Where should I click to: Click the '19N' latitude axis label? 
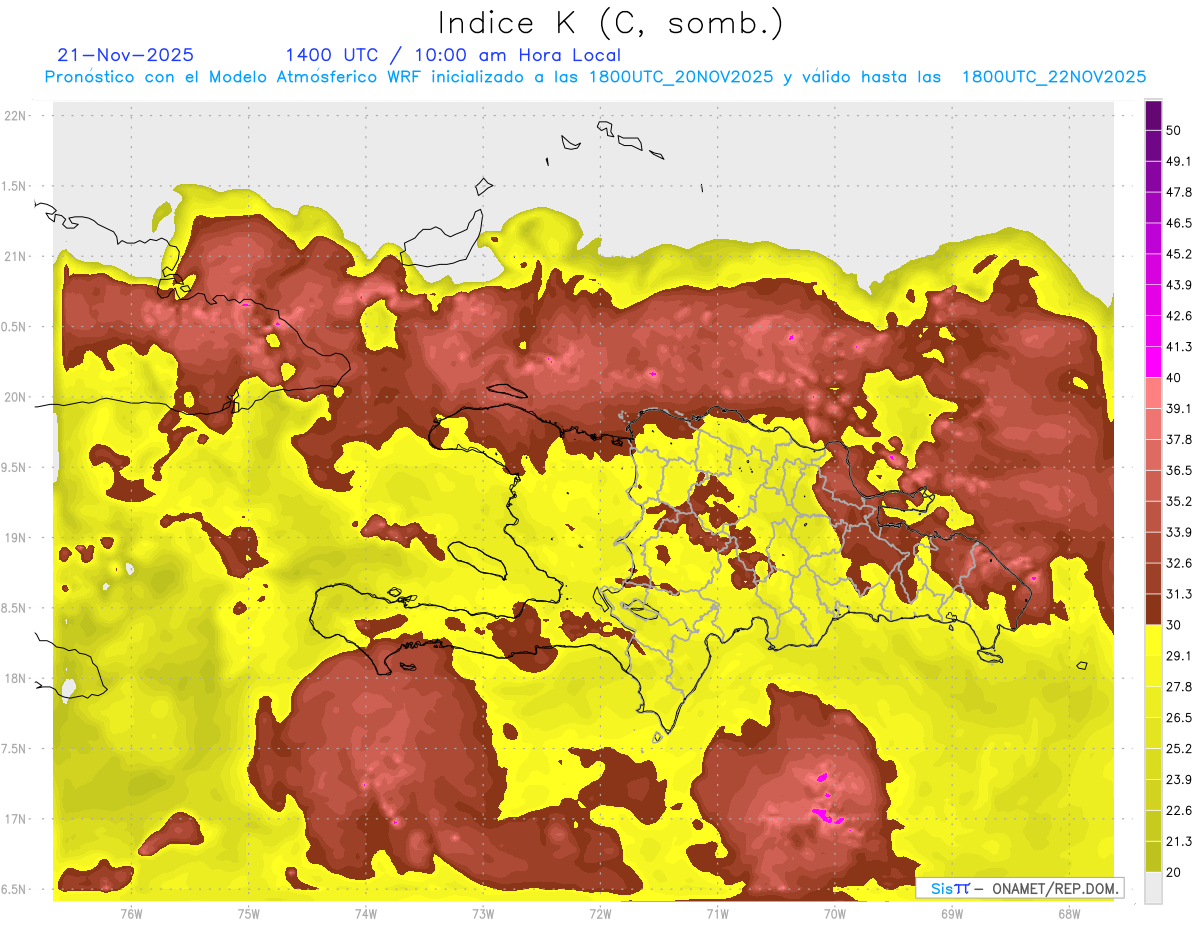coord(17,538)
